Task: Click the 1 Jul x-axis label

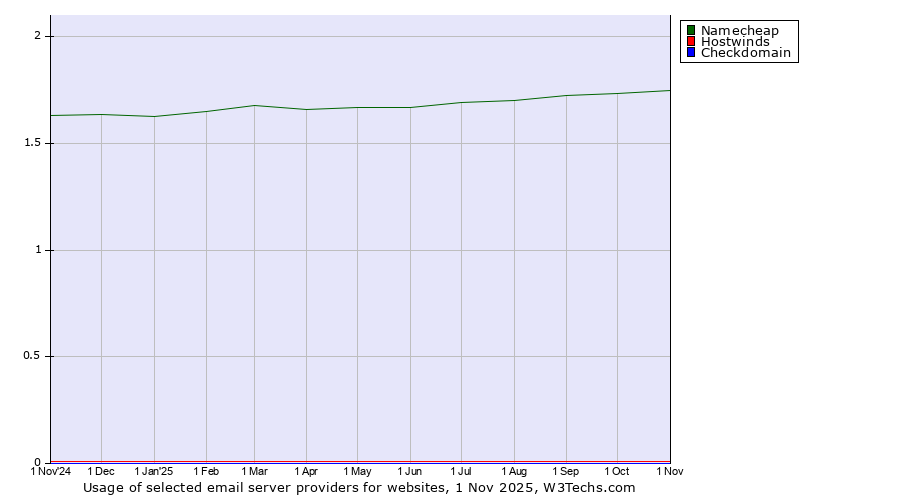Action: point(461,471)
